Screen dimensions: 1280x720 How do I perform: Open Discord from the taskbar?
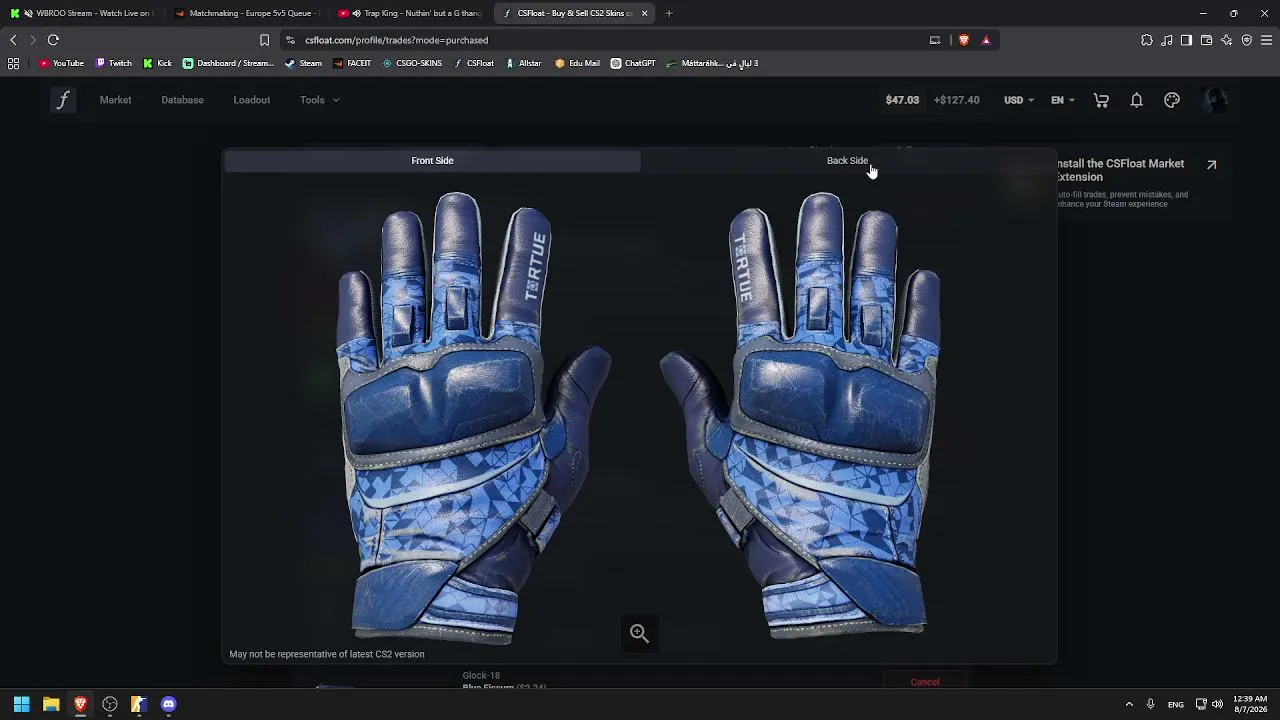tap(168, 704)
